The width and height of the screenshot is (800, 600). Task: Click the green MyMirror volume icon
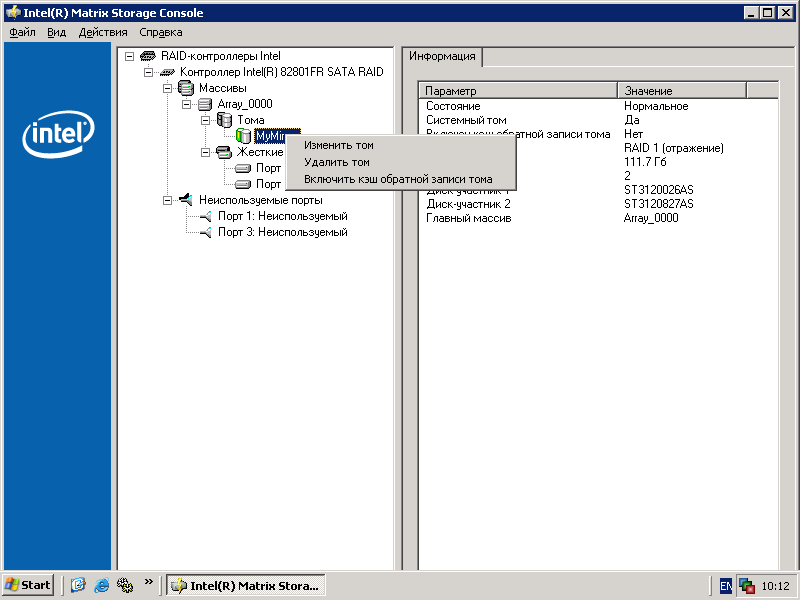[x=243, y=136]
